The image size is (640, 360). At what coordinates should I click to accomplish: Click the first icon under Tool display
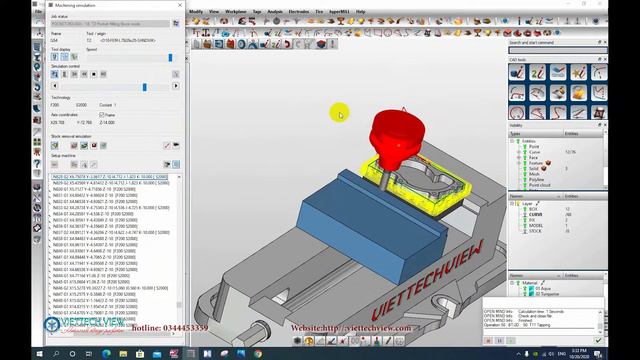coord(55,57)
